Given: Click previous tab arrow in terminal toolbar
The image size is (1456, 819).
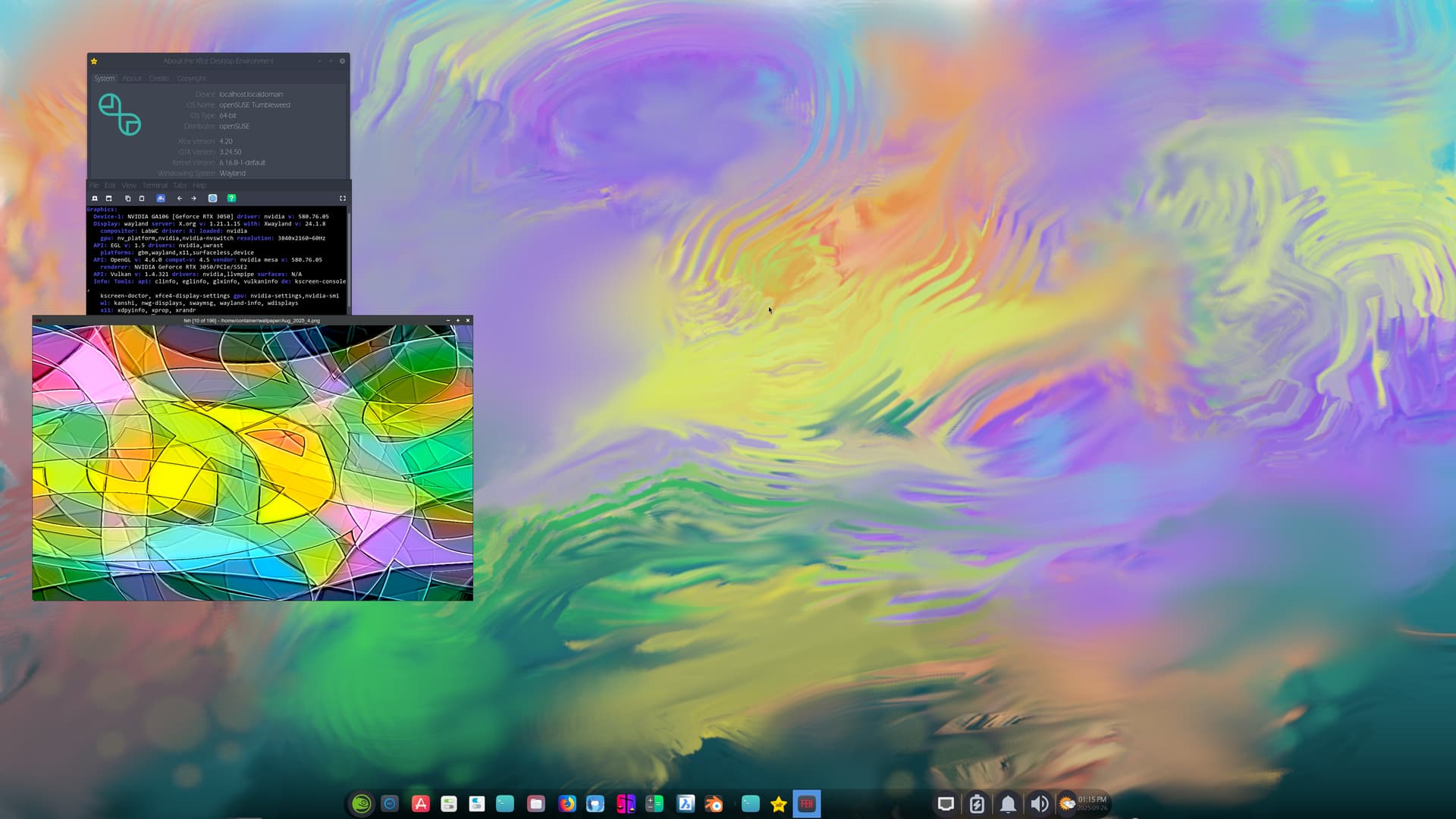Looking at the screenshot, I should (180, 199).
